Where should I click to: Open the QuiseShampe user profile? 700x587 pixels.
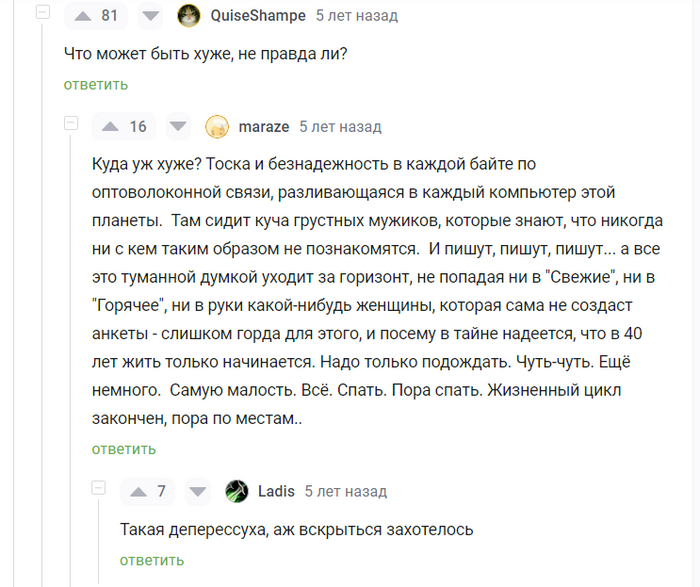[x=258, y=16]
